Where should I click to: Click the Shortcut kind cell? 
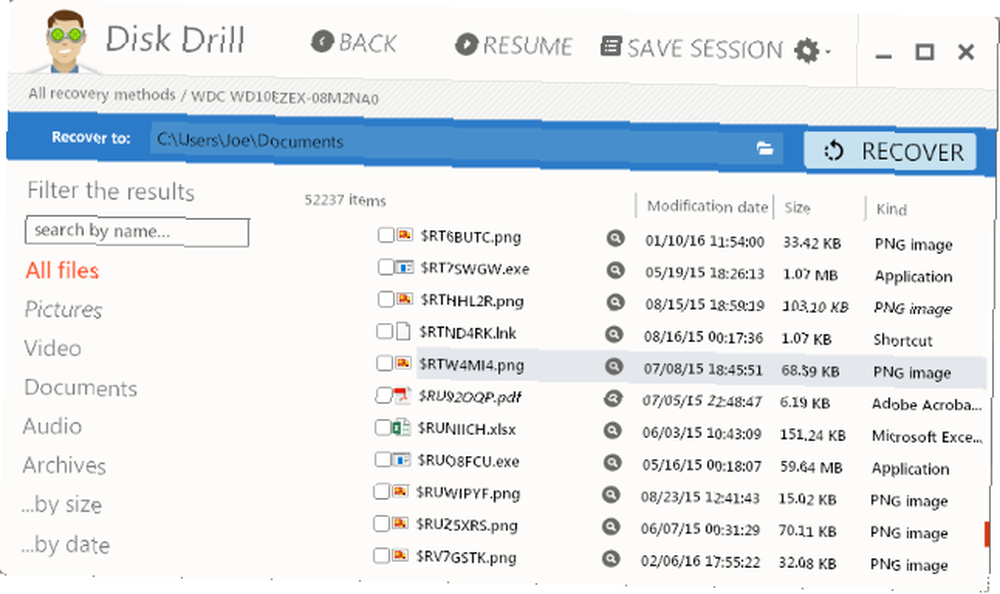[x=902, y=340]
